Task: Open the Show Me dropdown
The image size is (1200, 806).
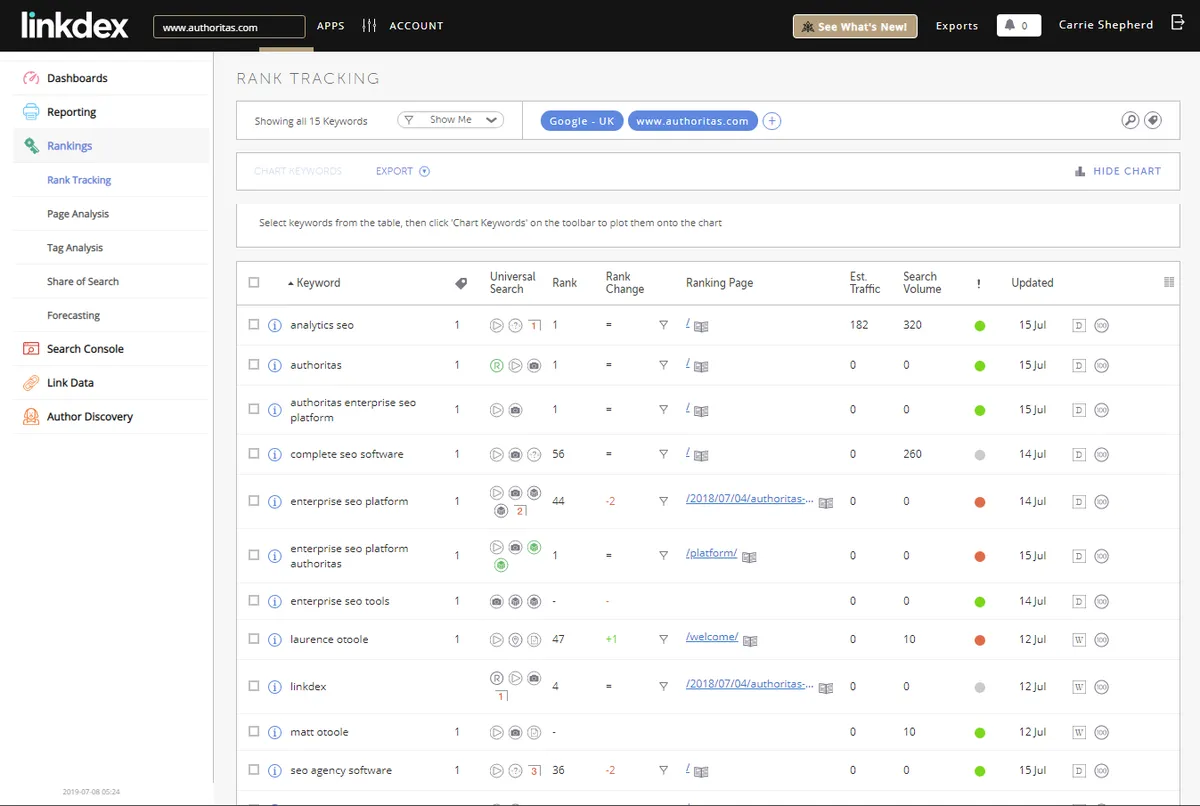Action: click(451, 120)
